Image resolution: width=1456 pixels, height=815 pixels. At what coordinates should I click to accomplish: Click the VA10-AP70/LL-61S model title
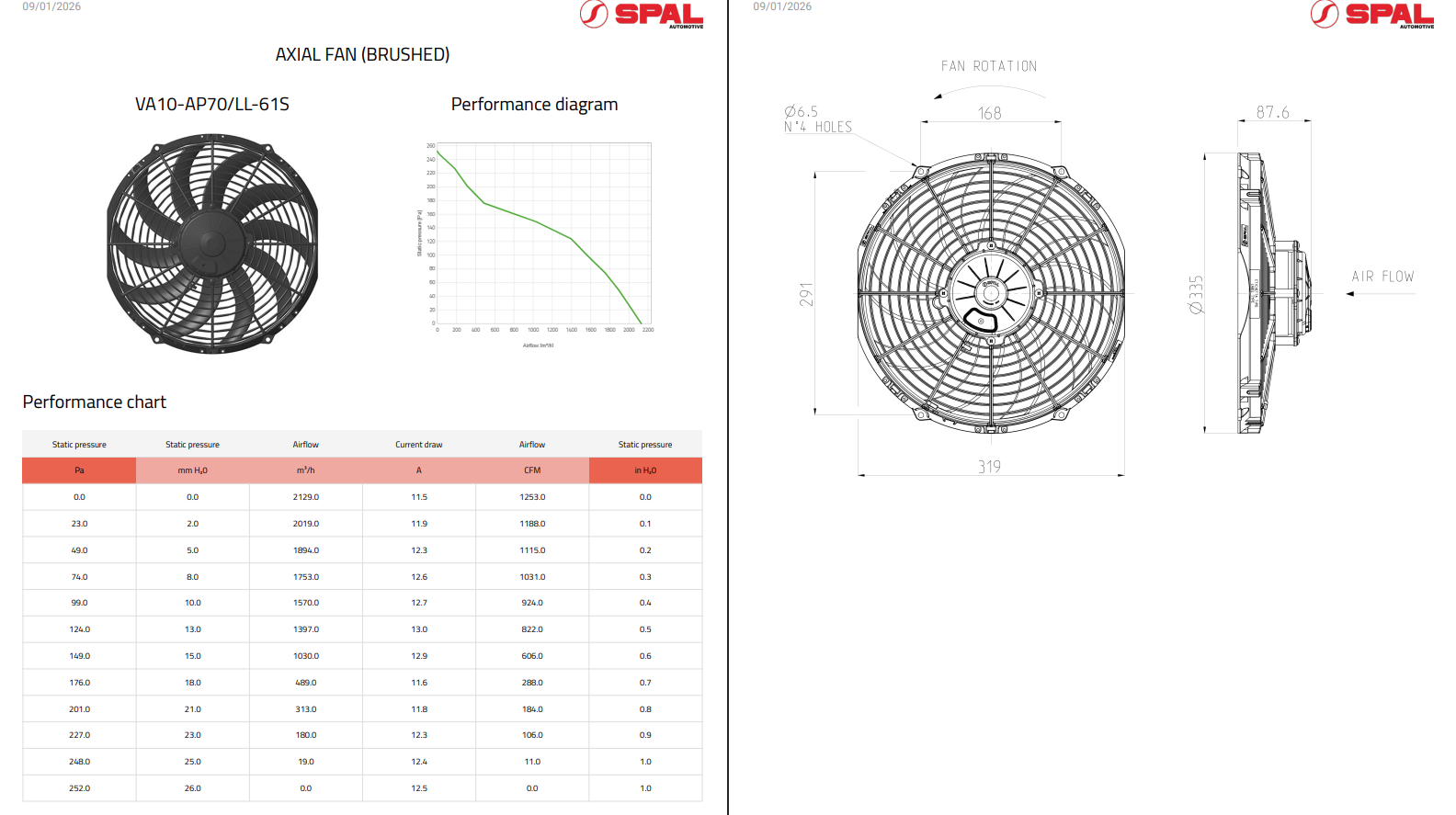tap(212, 105)
